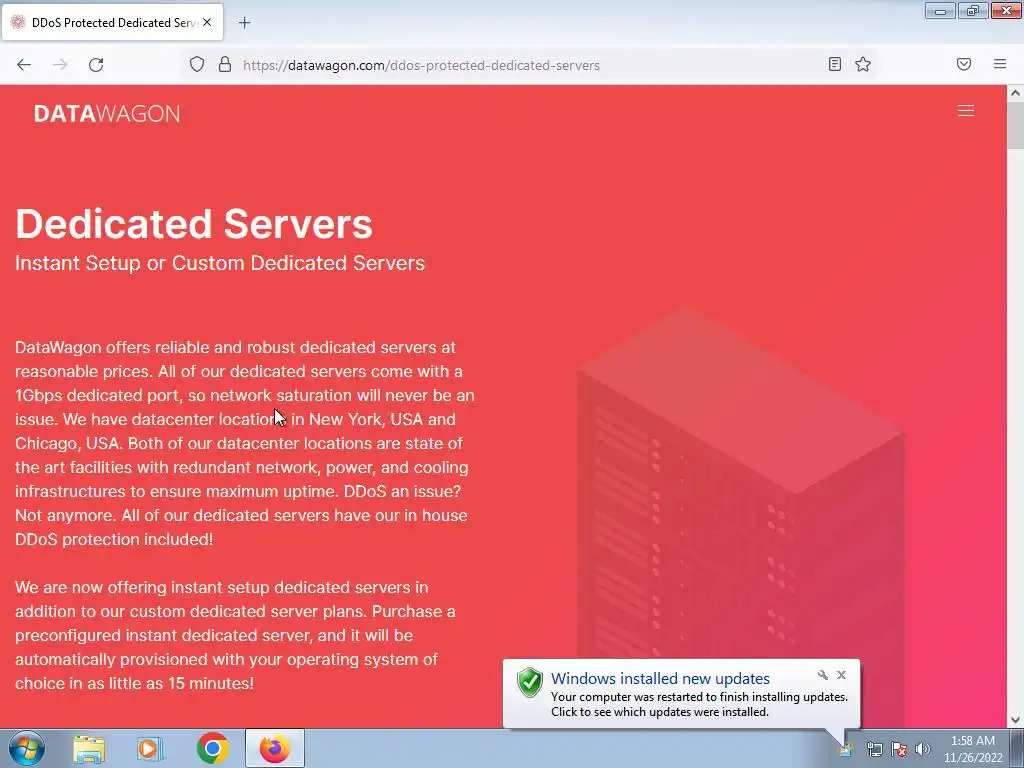Click green shield icon in update notification
This screenshot has width=1024, height=768.
pos(530,683)
